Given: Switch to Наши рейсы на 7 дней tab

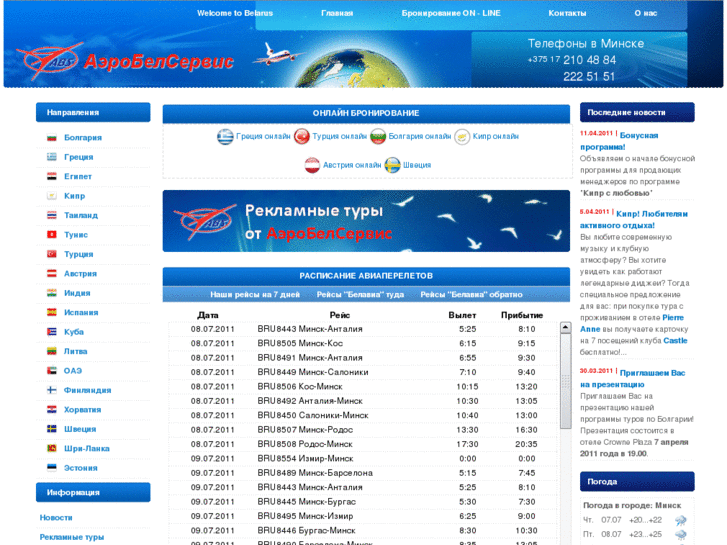Looking at the screenshot, I should coord(255,295).
